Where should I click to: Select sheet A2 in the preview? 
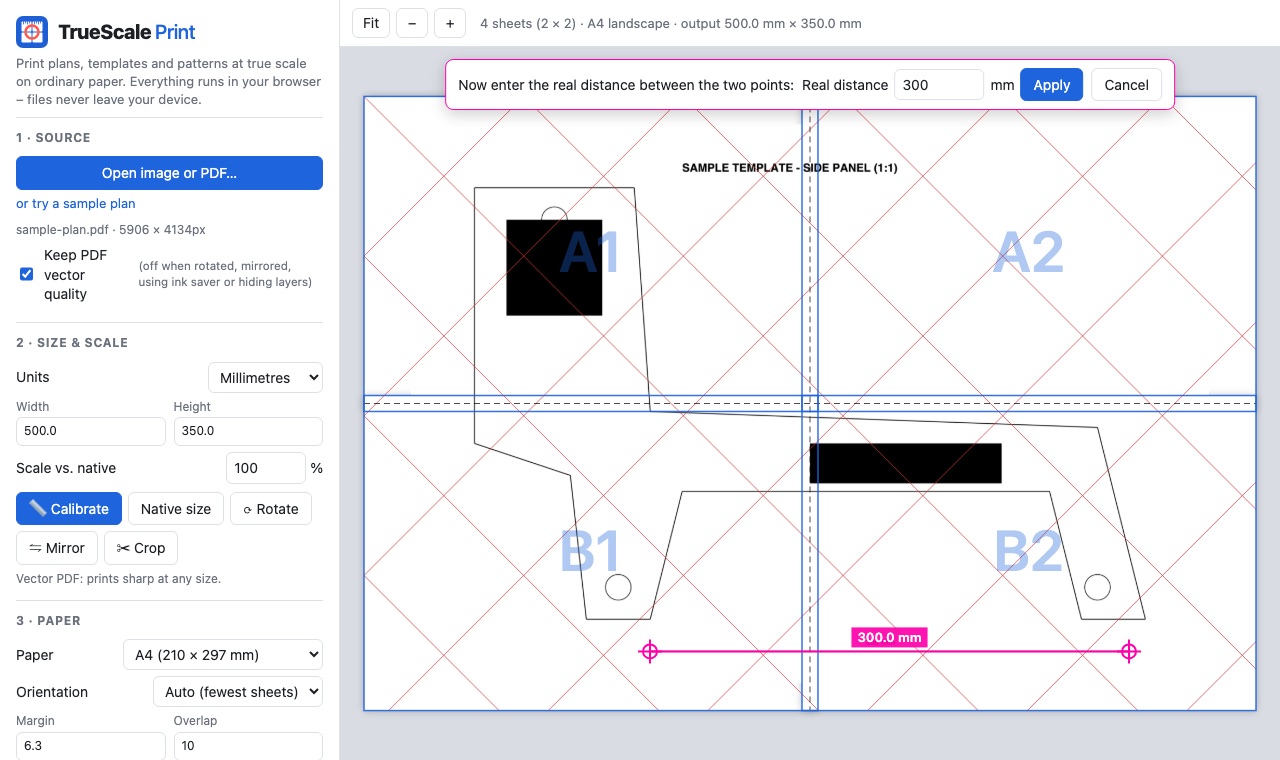pos(1028,252)
